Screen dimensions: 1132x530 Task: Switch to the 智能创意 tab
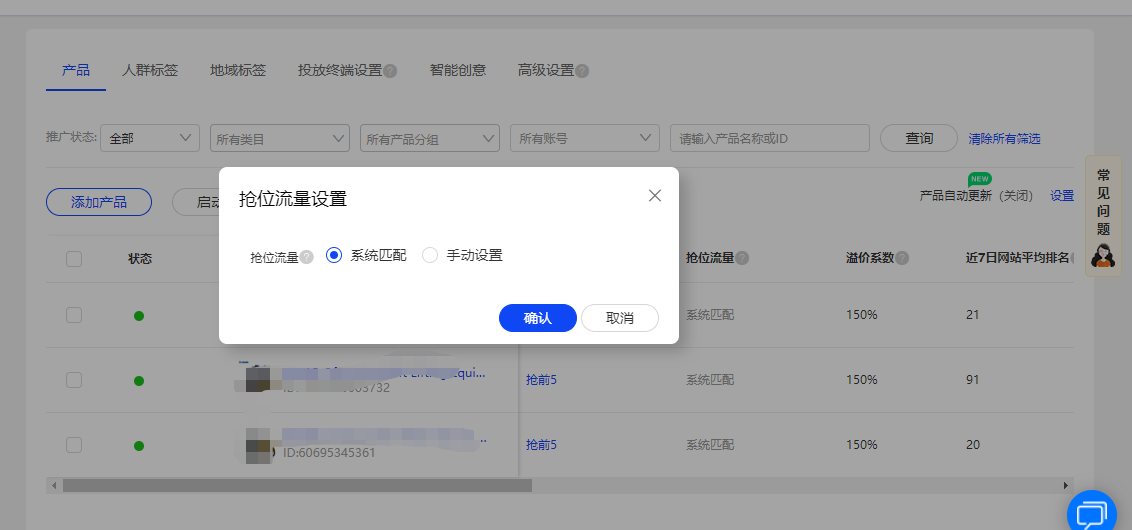[458, 70]
